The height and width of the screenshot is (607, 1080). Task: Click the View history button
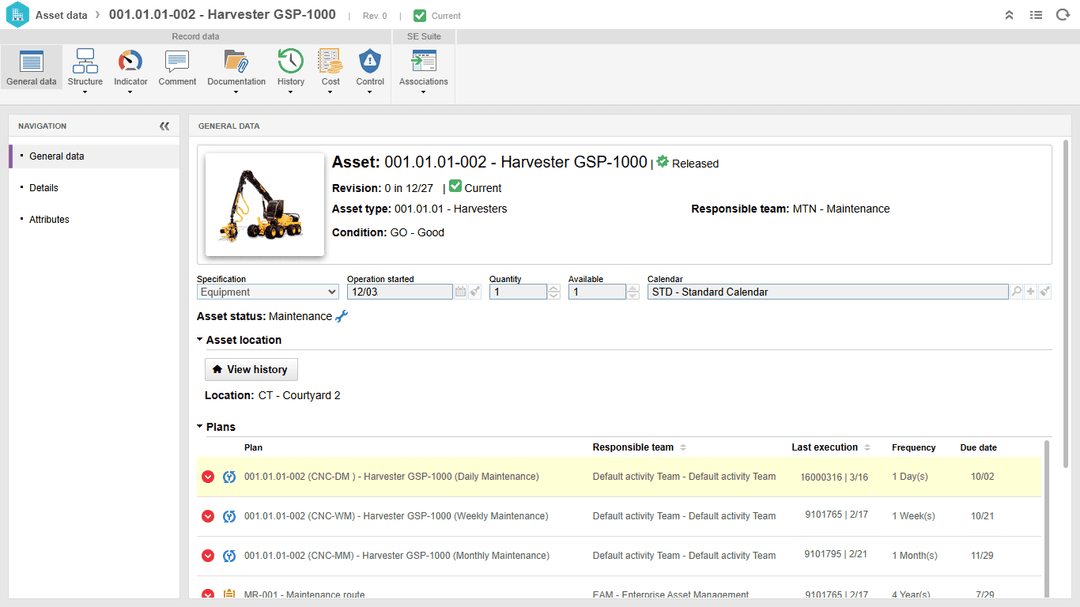click(x=251, y=369)
